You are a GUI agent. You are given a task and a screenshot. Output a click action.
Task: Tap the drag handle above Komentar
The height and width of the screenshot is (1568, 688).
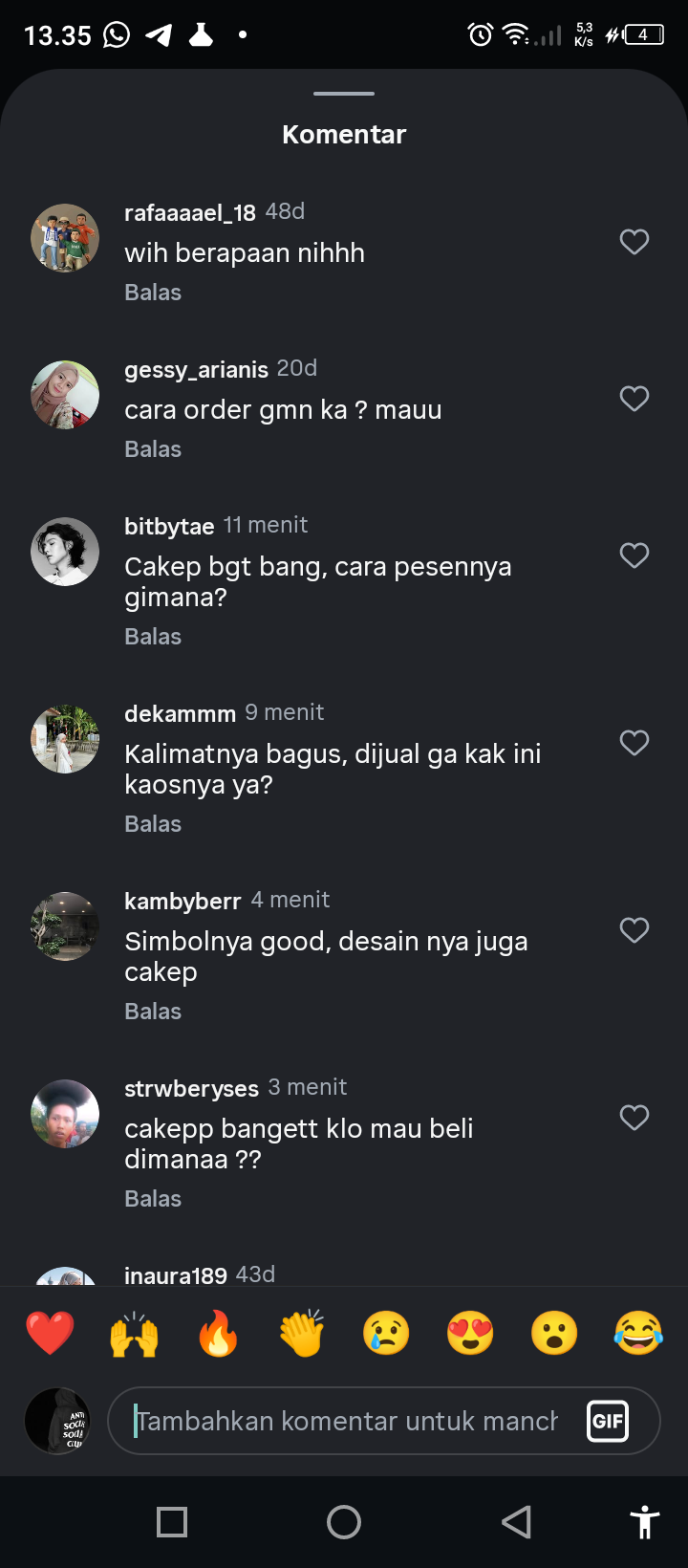tap(344, 94)
